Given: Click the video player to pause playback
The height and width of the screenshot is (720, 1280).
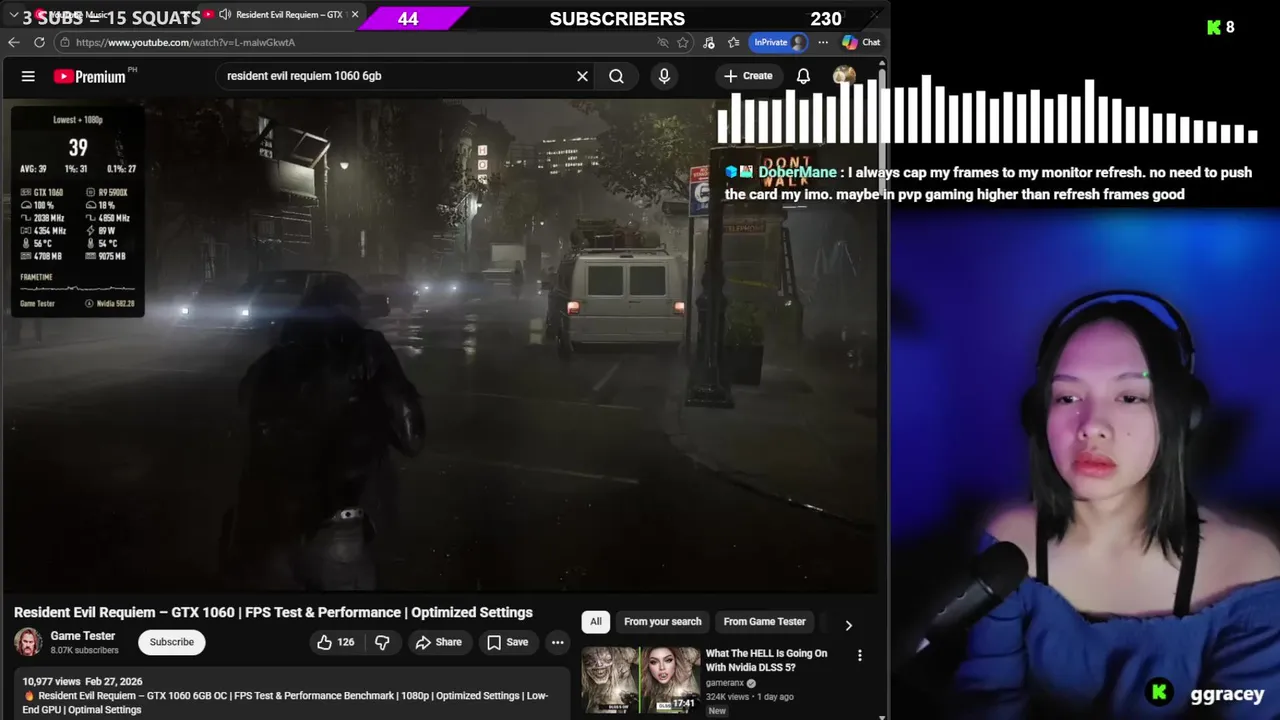Looking at the screenshot, I should click(x=442, y=345).
